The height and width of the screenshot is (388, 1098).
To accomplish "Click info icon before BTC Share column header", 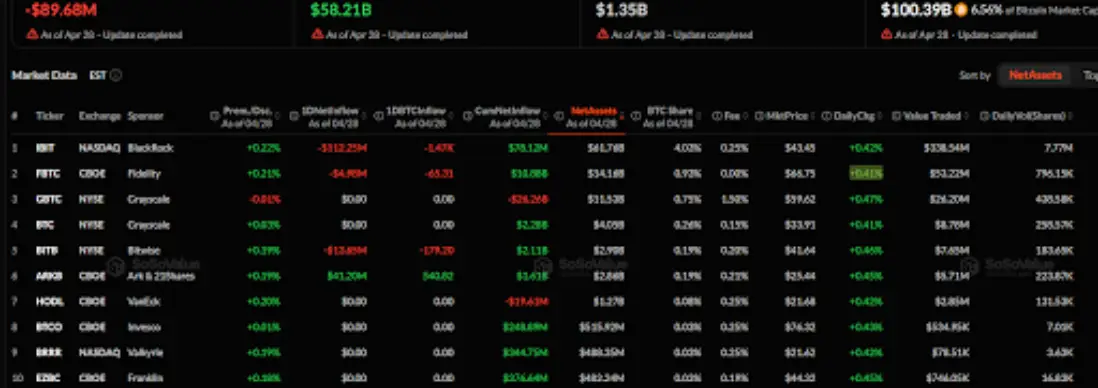I will [x=636, y=116].
